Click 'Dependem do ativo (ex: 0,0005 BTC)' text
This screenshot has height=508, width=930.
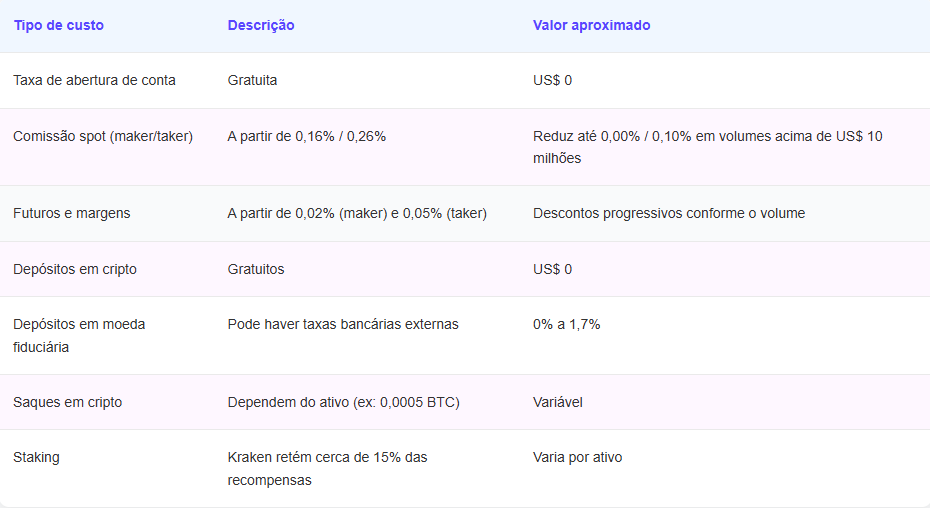point(343,402)
